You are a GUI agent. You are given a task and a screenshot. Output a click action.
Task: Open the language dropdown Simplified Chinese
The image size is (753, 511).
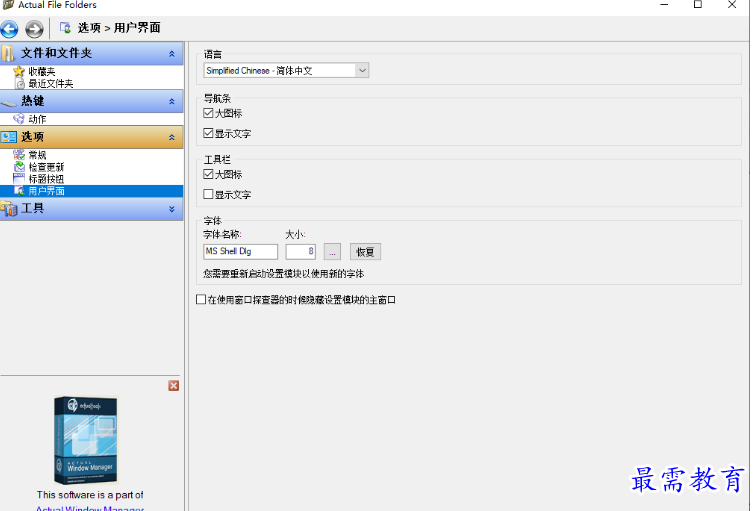click(x=362, y=71)
